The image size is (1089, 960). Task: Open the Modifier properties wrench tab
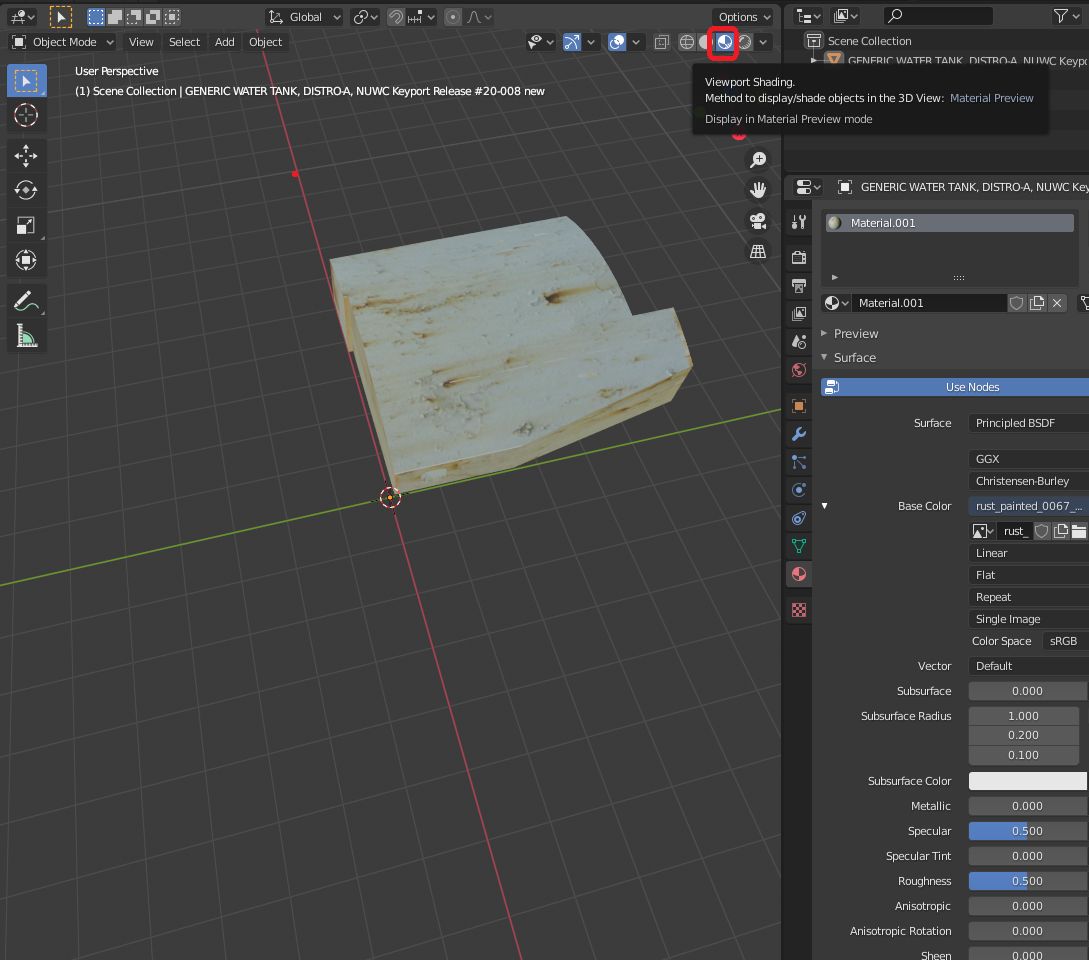pyautogui.click(x=798, y=434)
